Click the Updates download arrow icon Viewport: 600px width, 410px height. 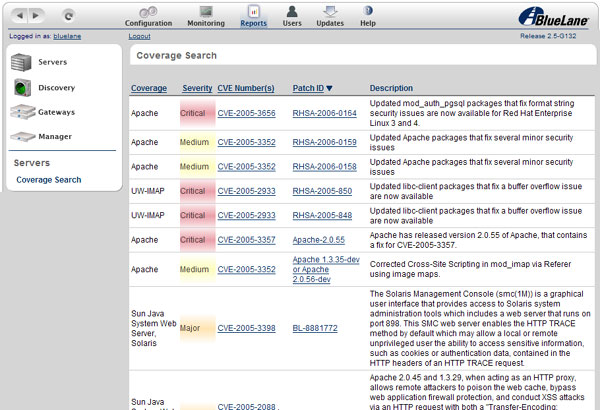point(329,11)
